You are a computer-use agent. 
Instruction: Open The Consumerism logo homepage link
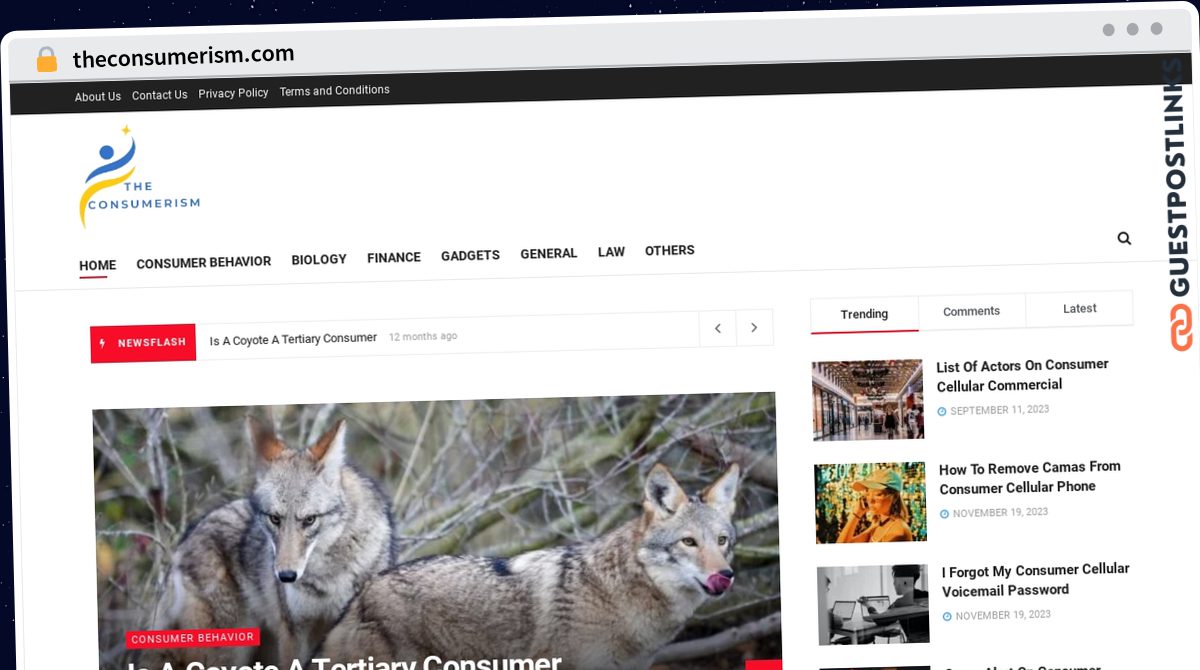[139, 177]
